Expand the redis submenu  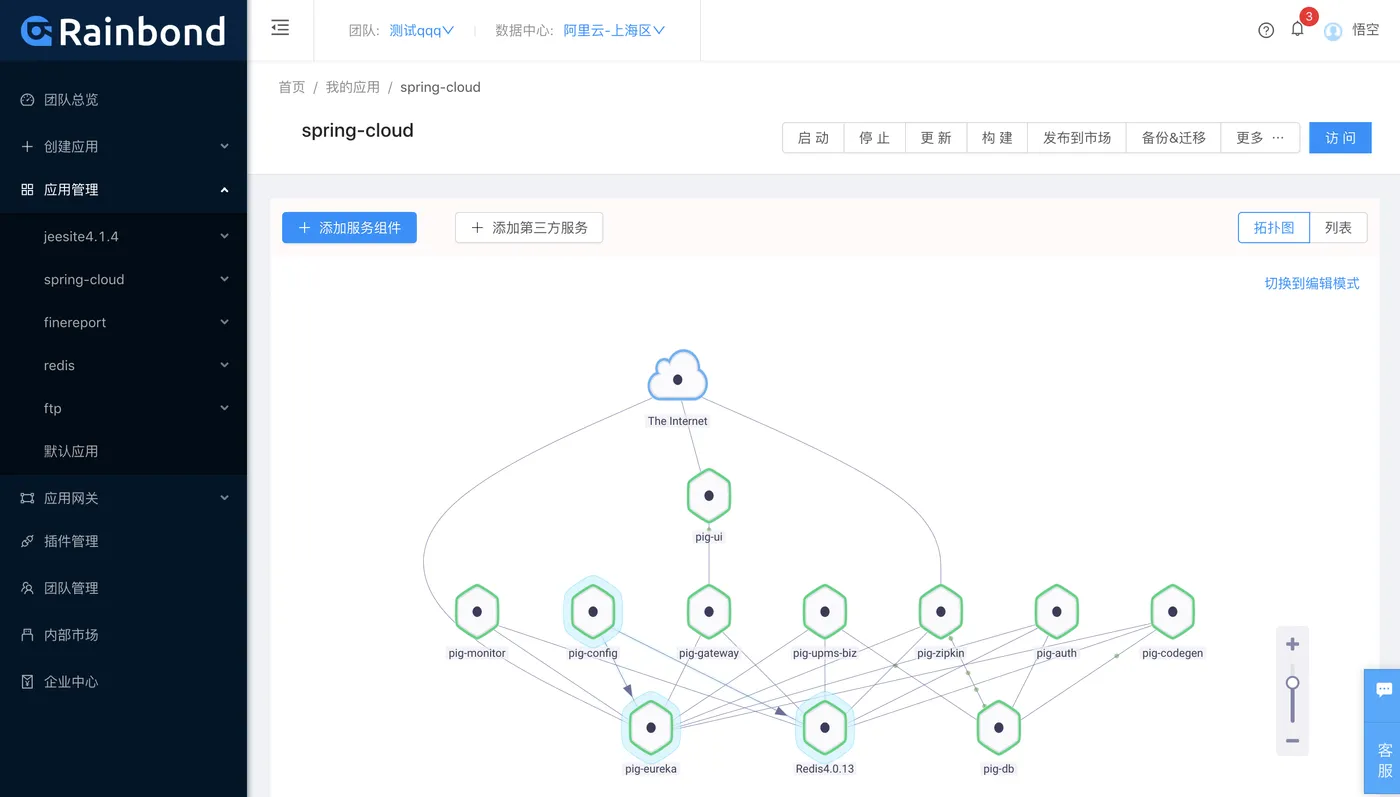pyautogui.click(x=123, y=365)
